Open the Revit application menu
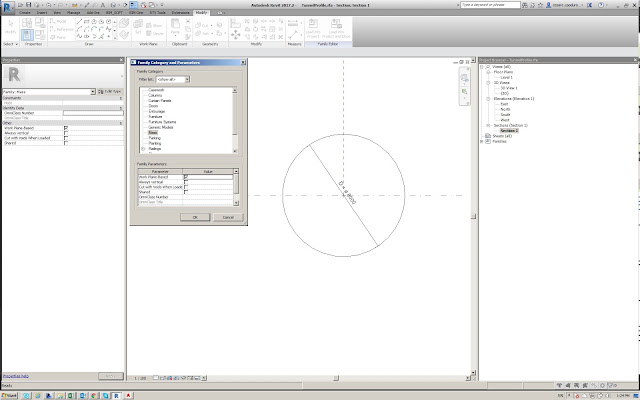Image resolution: width=640 pixels, height=400 pixels. [7, 7]
